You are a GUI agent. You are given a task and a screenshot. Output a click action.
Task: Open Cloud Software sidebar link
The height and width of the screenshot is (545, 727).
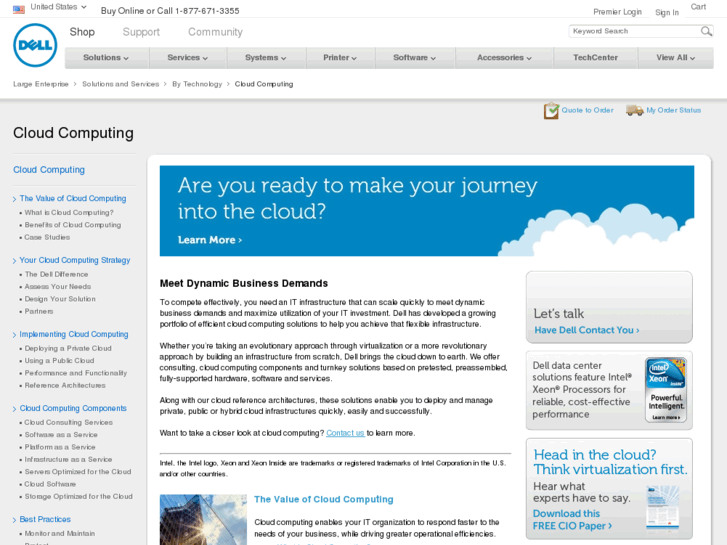(x=50, y=484)
